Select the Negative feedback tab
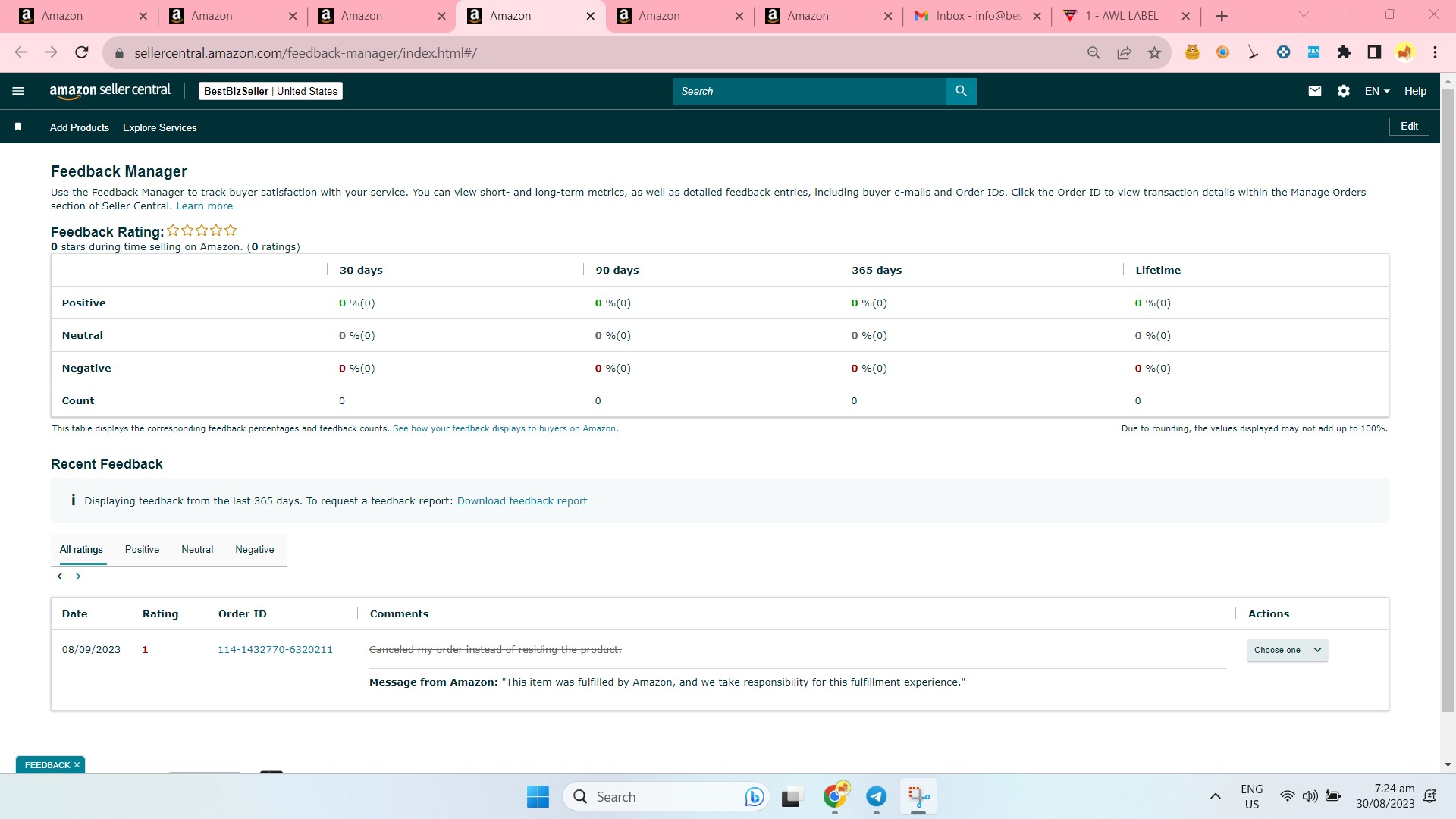 (255, 549)
